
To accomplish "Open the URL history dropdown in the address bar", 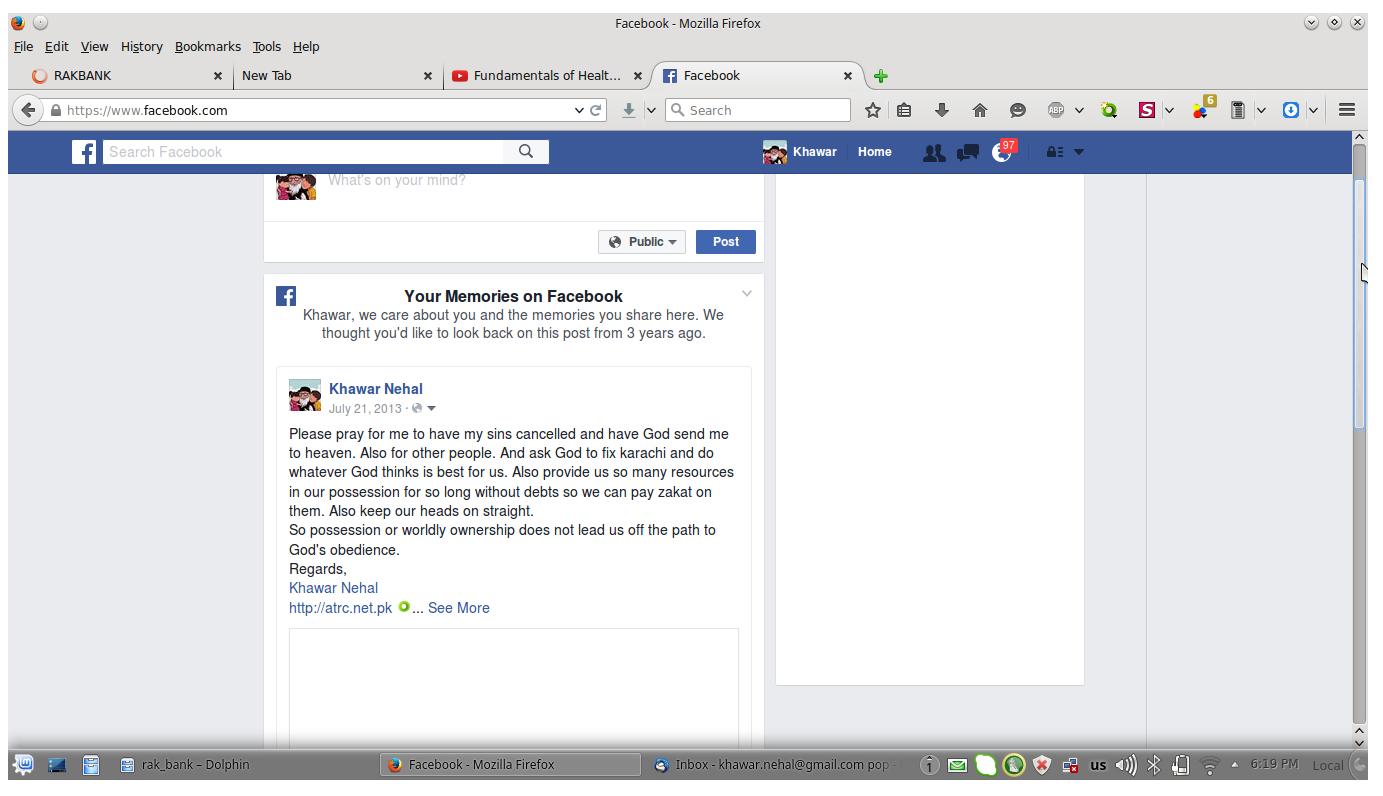I will coord(579,110).
